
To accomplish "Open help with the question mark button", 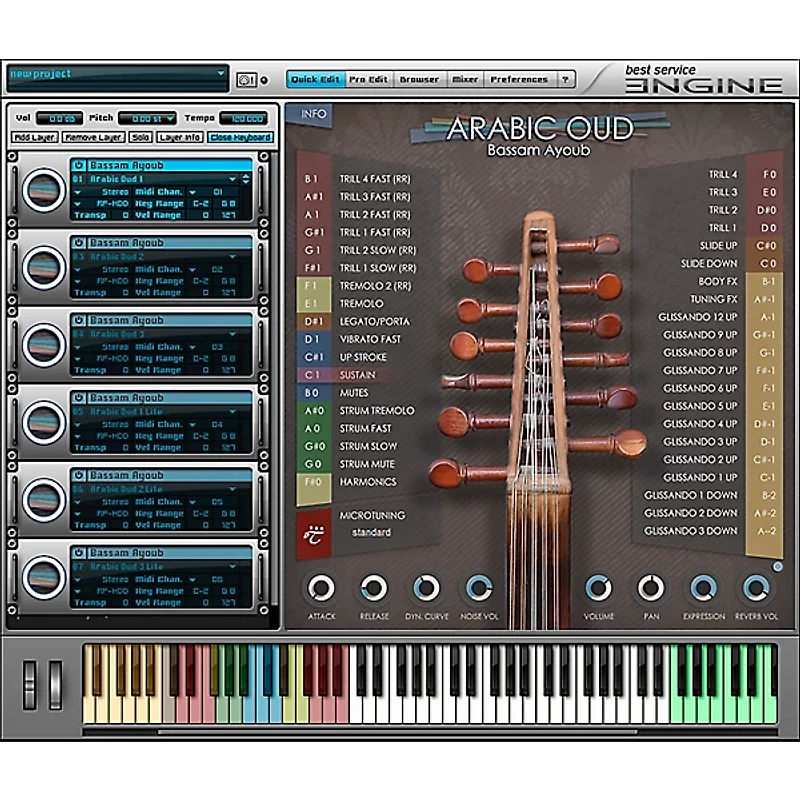I will click(565, 80).
